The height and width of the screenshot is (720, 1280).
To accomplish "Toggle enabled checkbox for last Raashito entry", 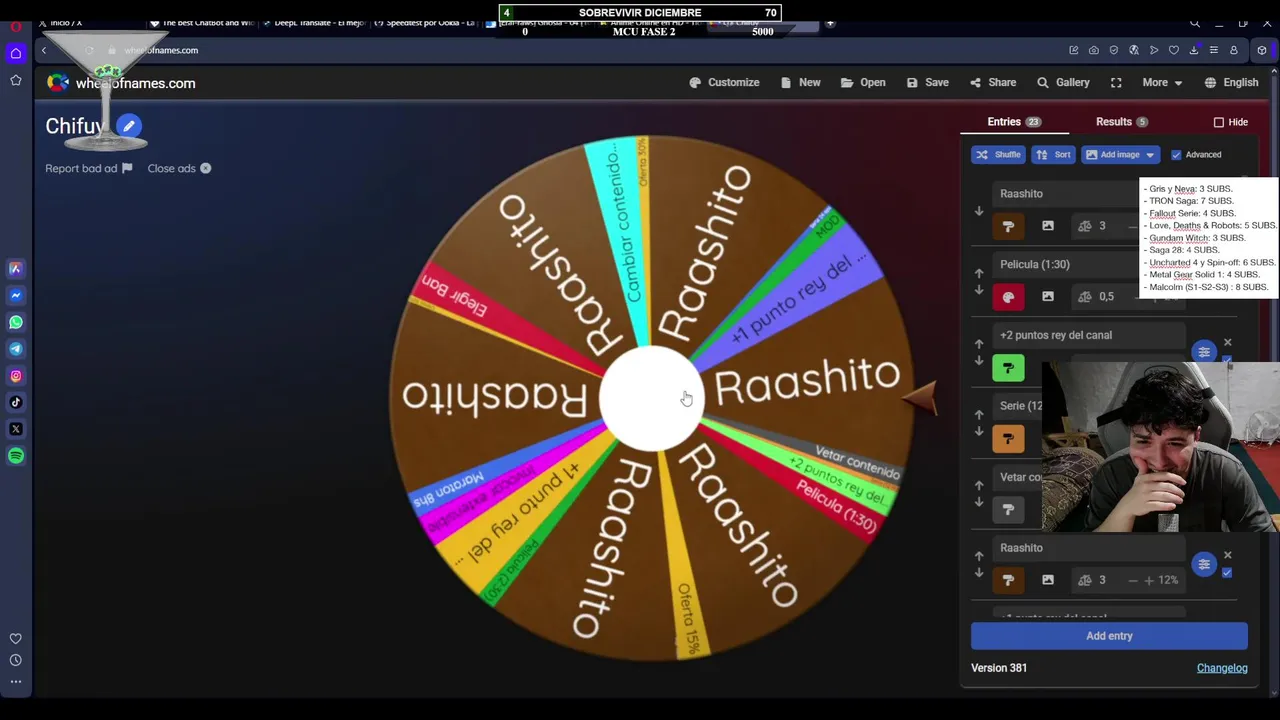I will pos(1227,573).
